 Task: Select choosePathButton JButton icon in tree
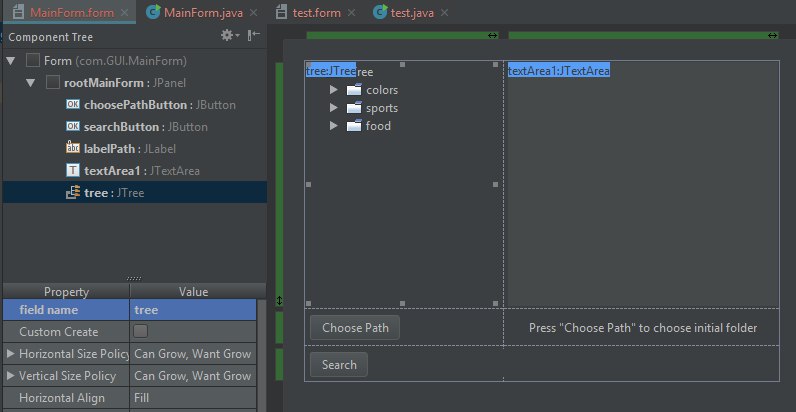pyautogui.click(x=72, y=105)
